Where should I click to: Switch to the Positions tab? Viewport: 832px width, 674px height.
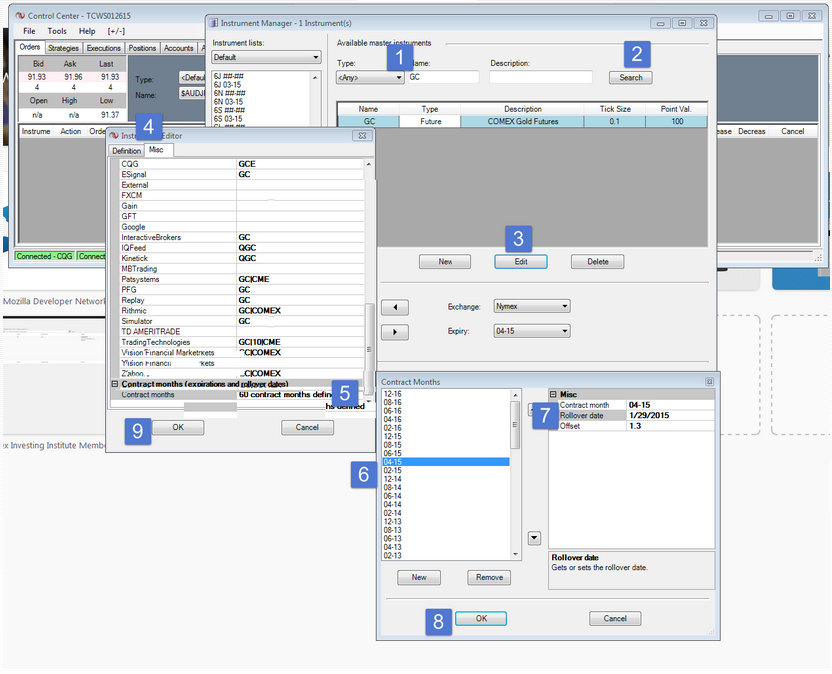142,48
